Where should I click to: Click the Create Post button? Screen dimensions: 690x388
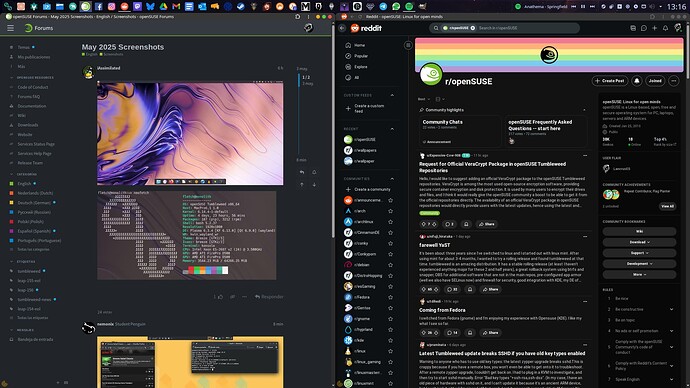point(609,81)
